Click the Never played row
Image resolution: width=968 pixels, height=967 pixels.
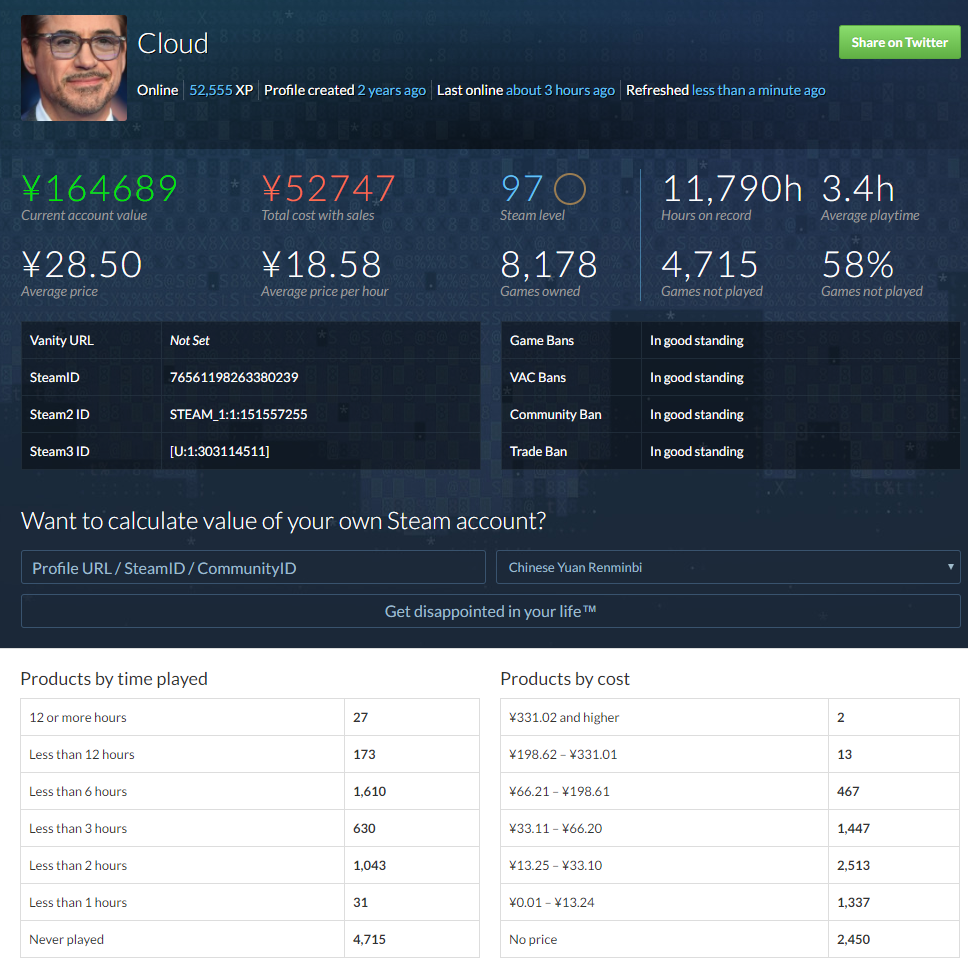click(x=250, y=939)
